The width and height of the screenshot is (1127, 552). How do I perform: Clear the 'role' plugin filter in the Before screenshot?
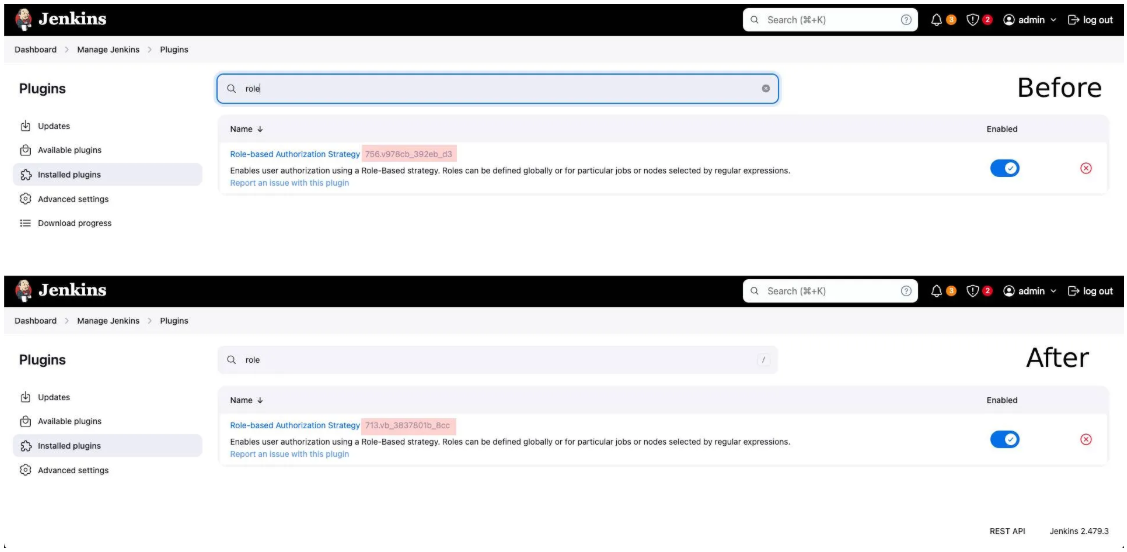point(765,88)
